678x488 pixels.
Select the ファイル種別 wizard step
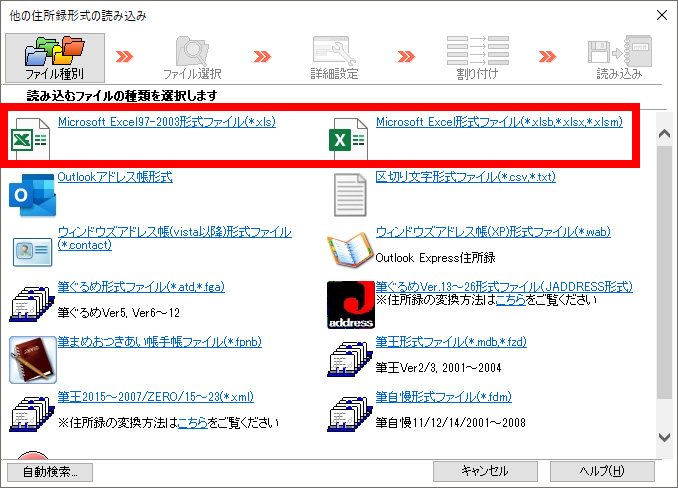point(55,58)
